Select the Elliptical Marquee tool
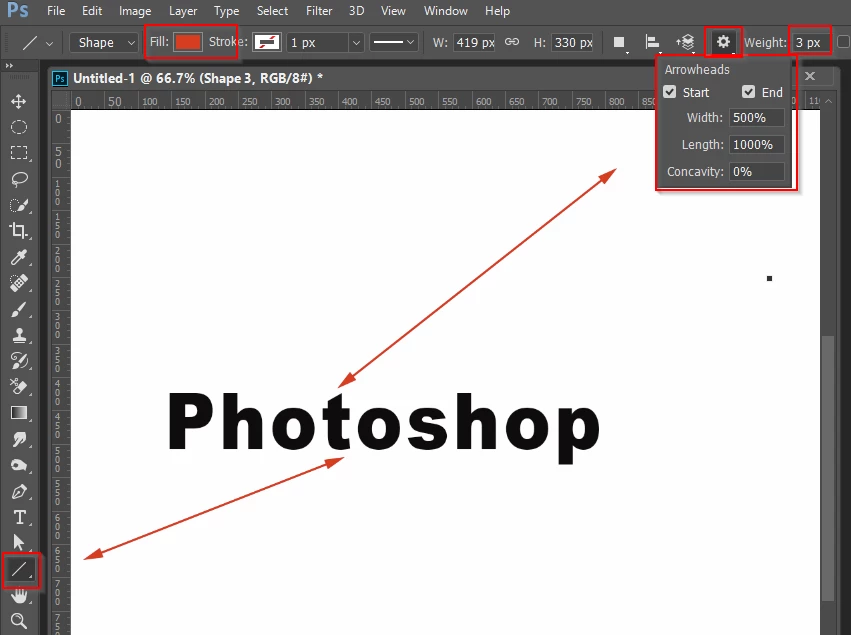The width and height of the screenshot is (851, 635). click(19, 127)
